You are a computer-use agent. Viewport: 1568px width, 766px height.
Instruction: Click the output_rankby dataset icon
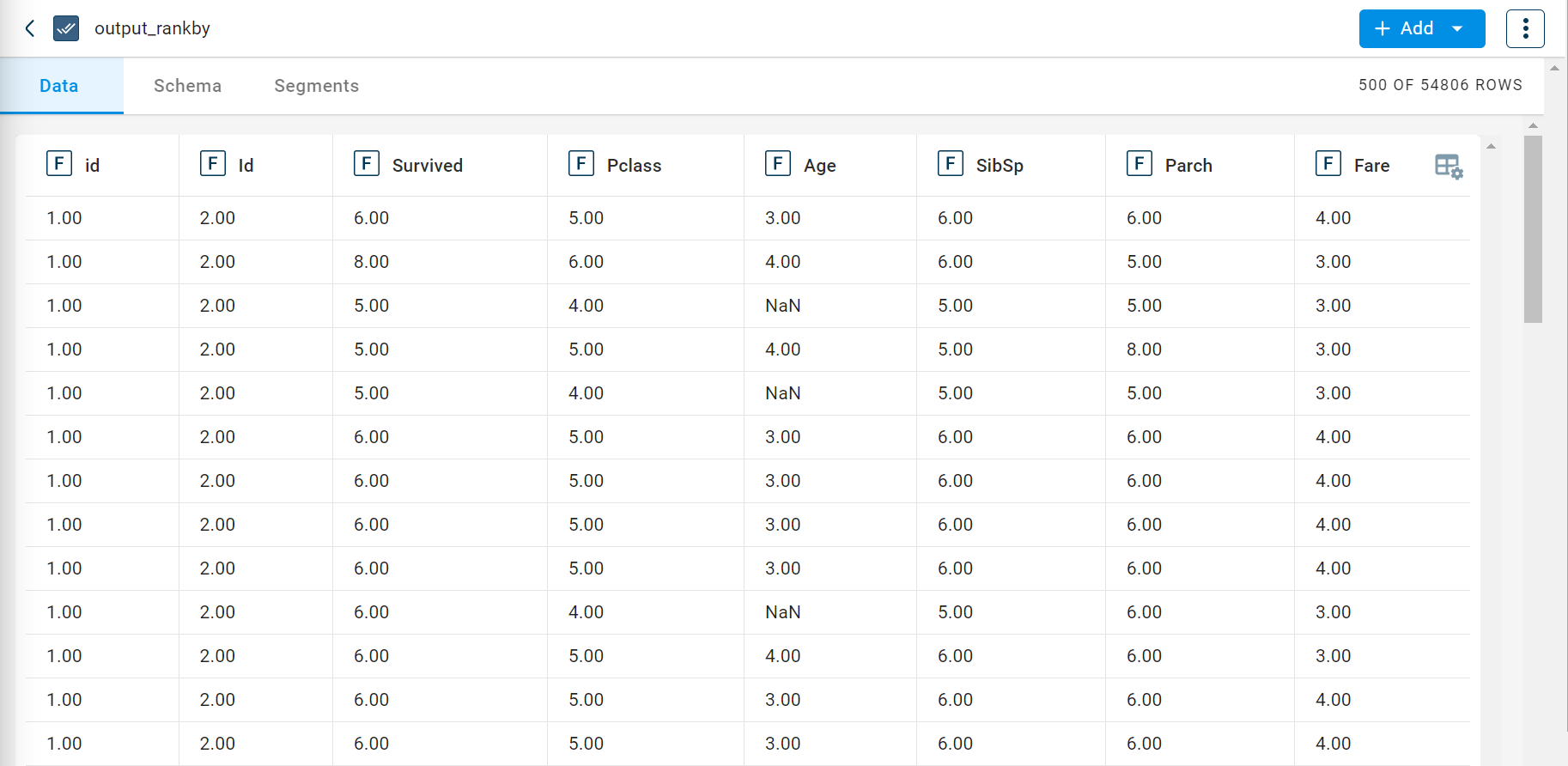[x=66, y=28]
